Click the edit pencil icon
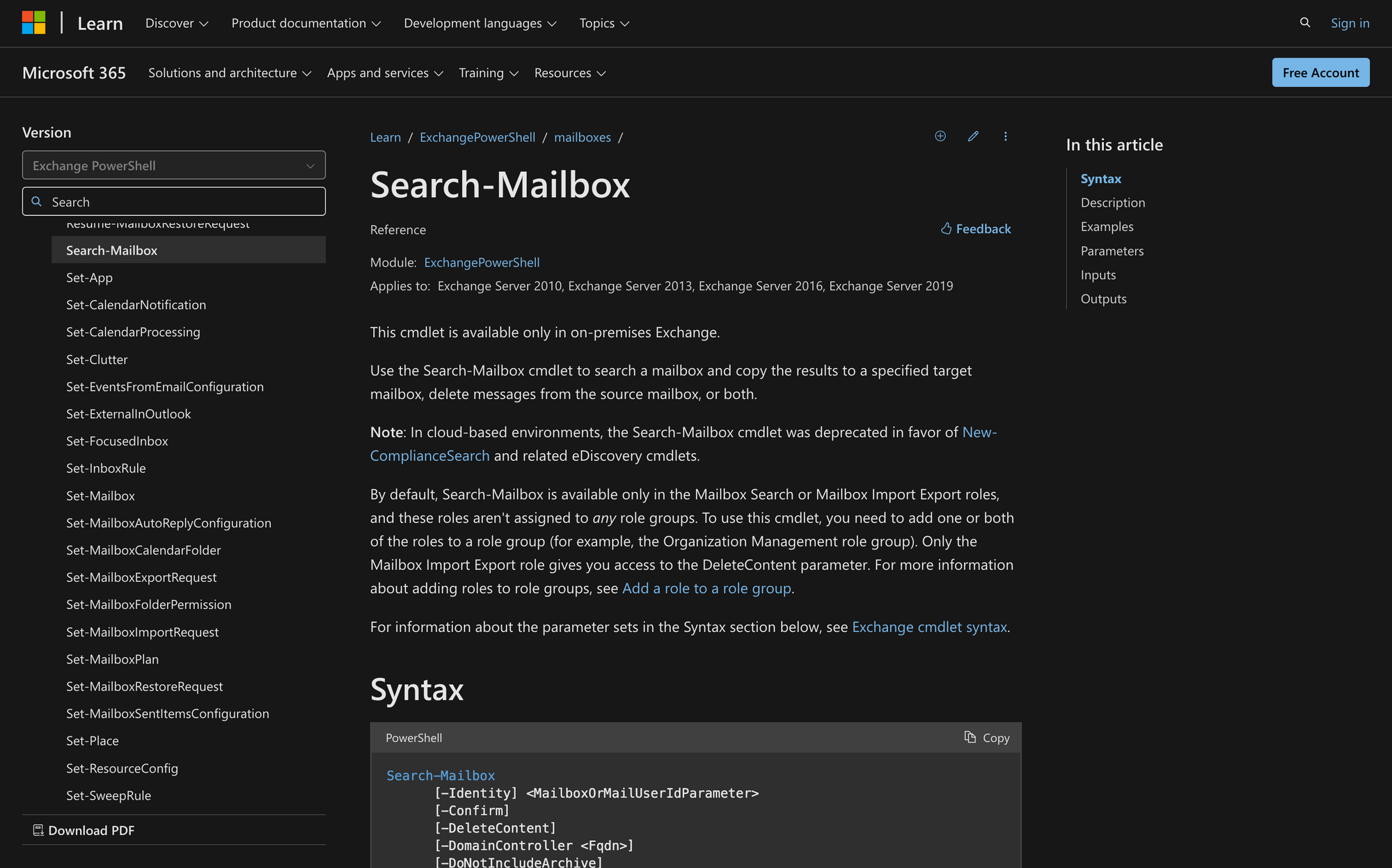The image size is (1392, 868). click(x=973, y=136)
